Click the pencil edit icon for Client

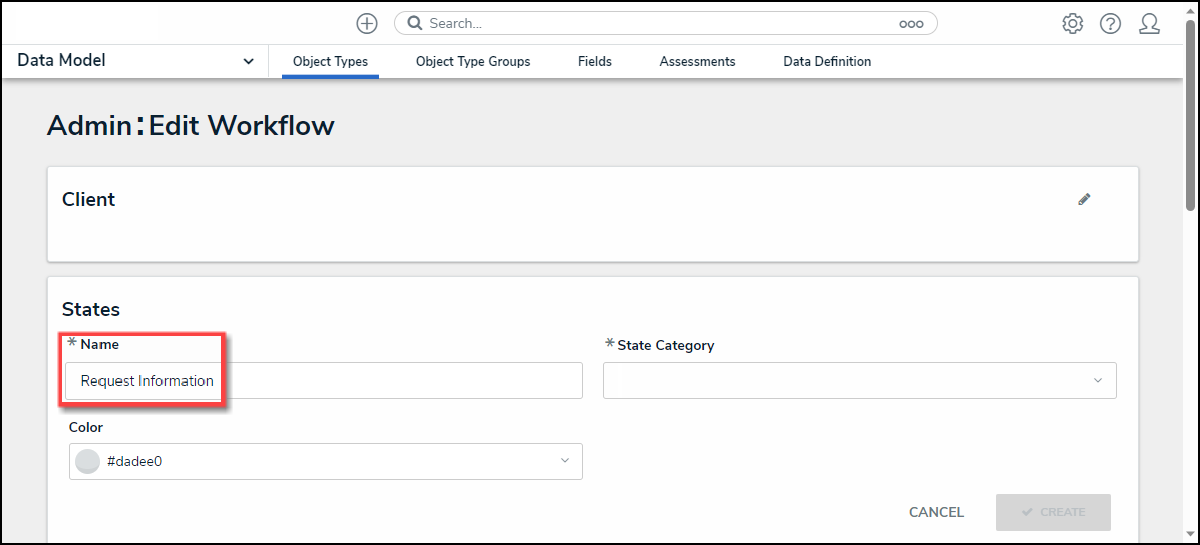(x=1084, y=199)
